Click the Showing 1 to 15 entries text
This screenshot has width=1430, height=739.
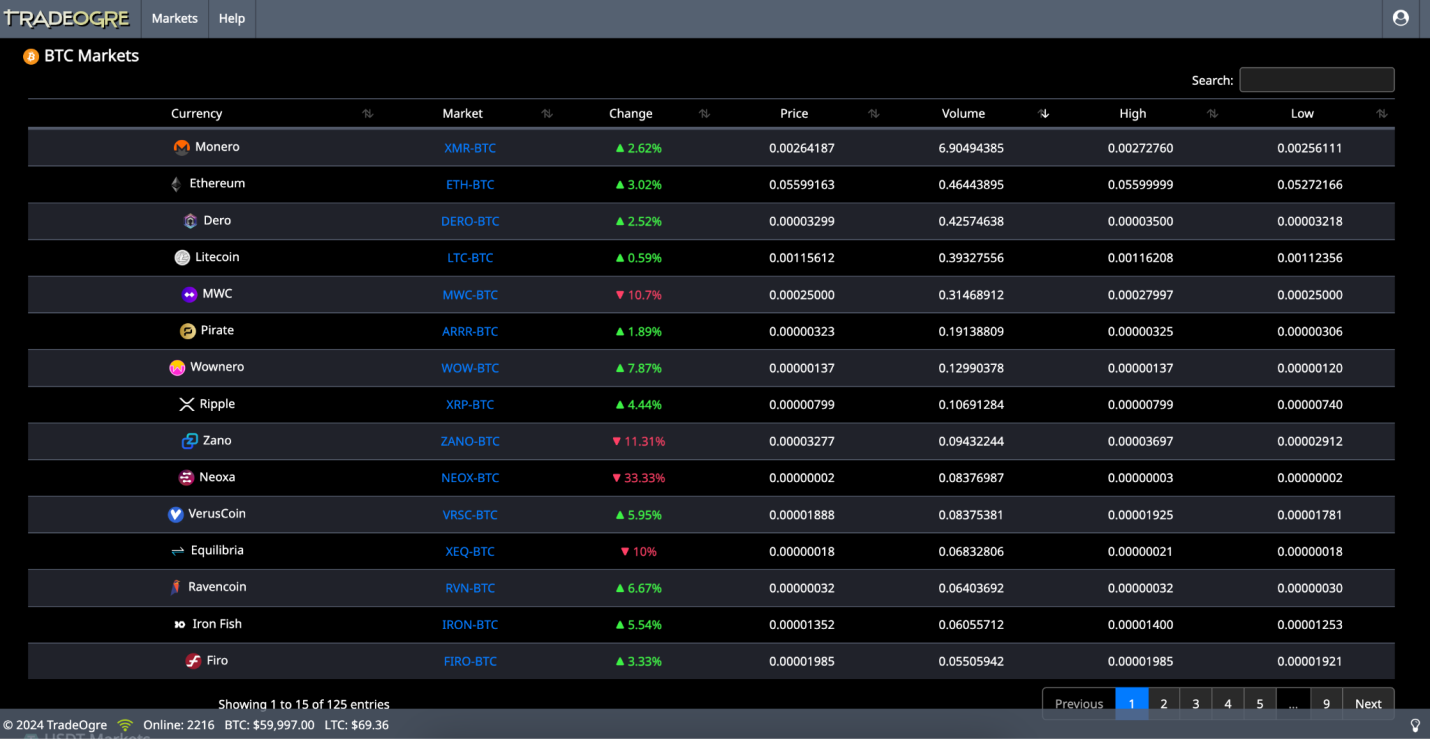pos(304,704)
